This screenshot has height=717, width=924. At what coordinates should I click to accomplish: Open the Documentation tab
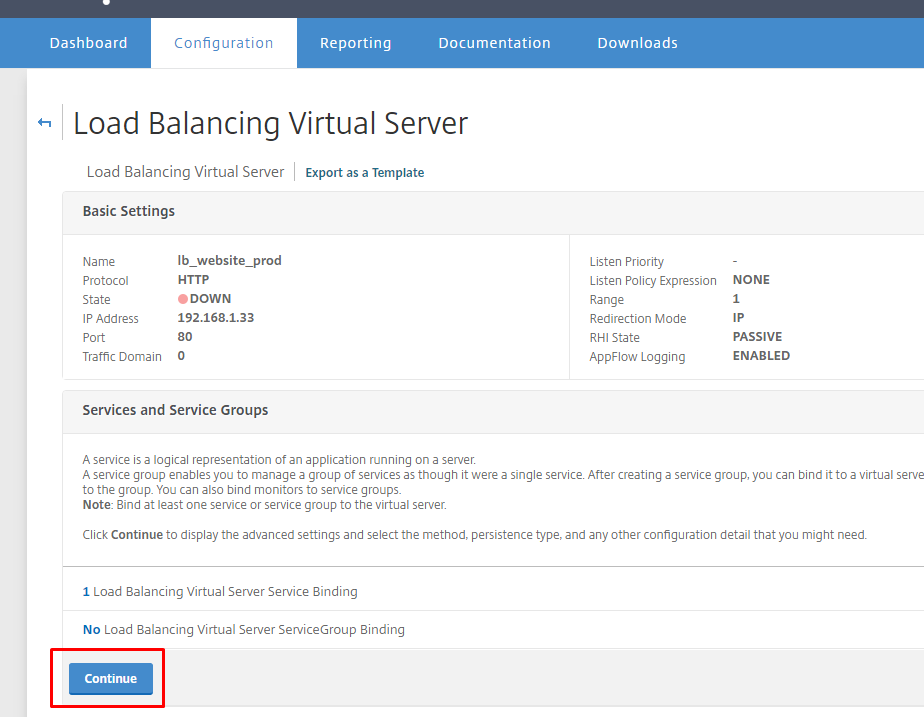pyautogui.click(x=494, y=43)
